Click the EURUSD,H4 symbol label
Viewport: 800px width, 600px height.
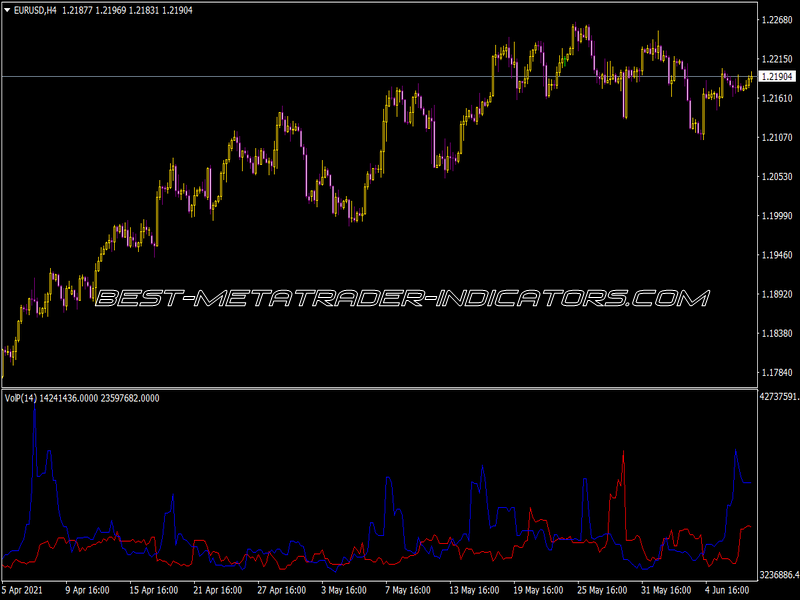tap(35, 10)
